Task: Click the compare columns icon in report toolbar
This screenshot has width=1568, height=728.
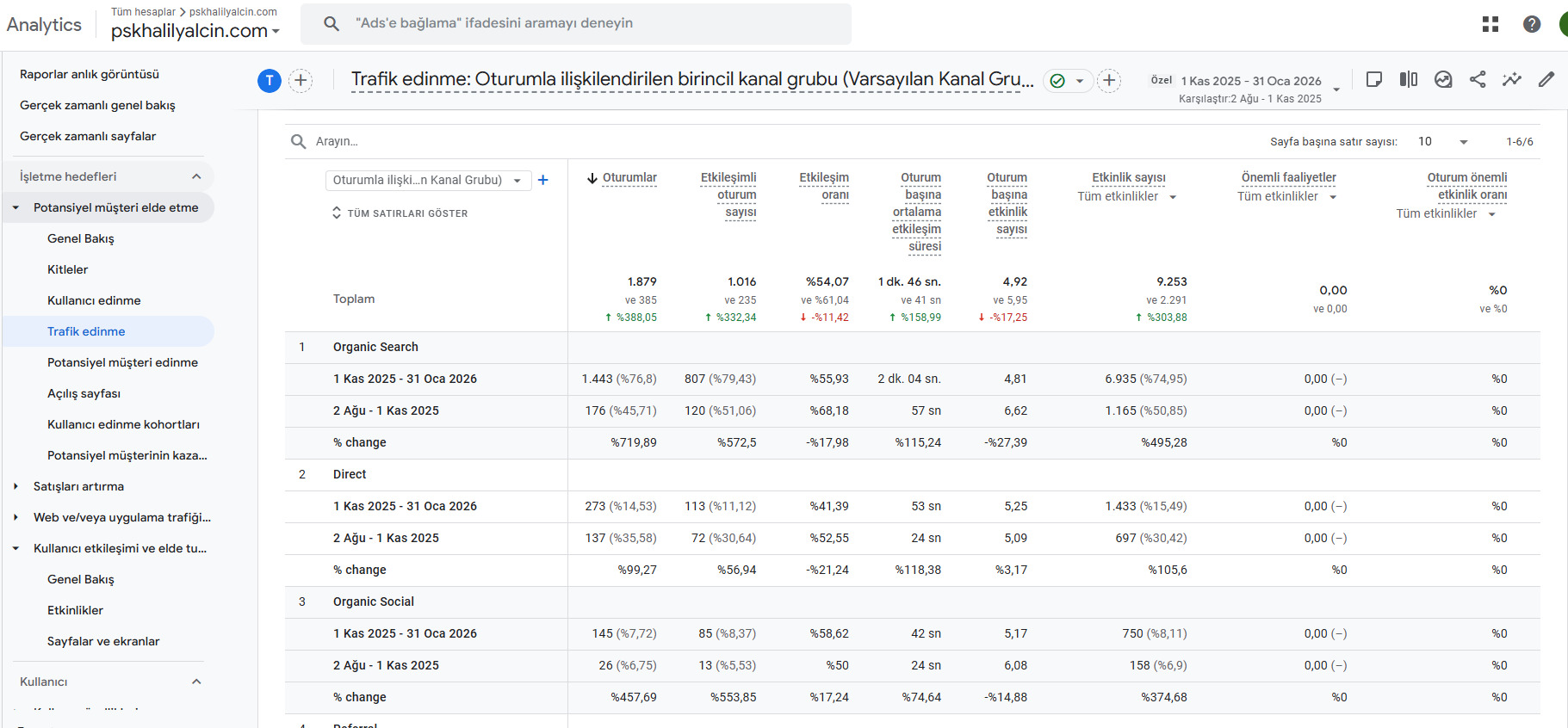Action: (x=1409, y=79)
